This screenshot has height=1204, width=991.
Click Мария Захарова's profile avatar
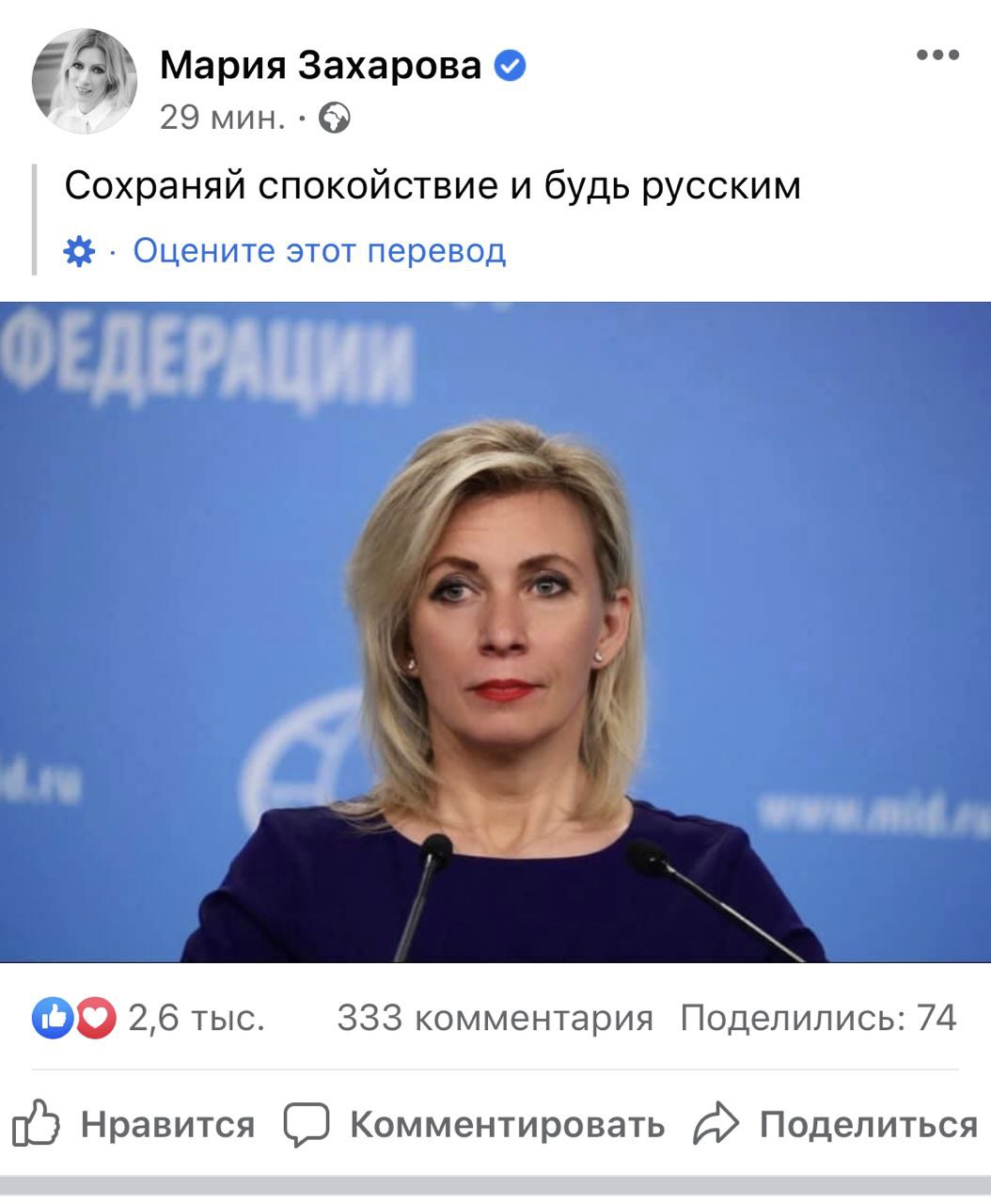(x=84, y=82)
